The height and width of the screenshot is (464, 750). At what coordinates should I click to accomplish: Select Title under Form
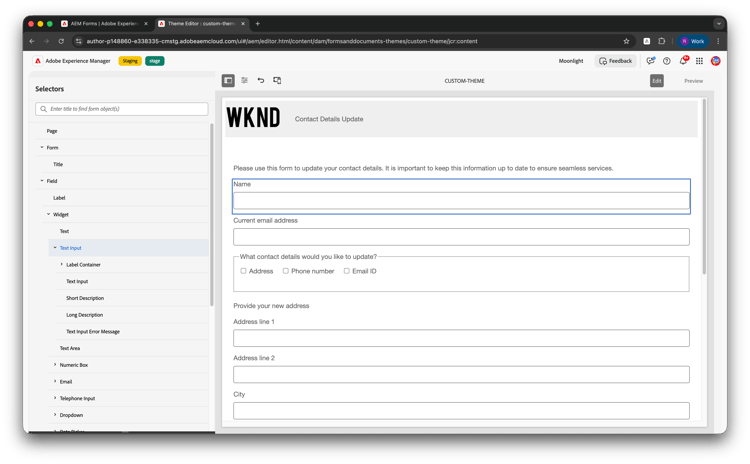pos(58,164)
